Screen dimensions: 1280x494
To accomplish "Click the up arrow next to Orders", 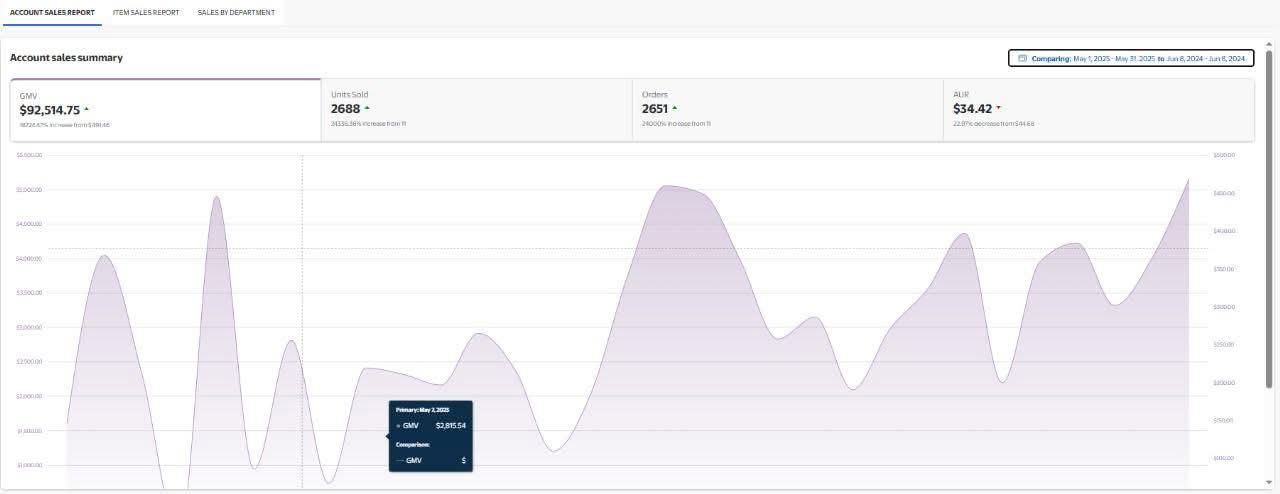I will tap(674, 108).
